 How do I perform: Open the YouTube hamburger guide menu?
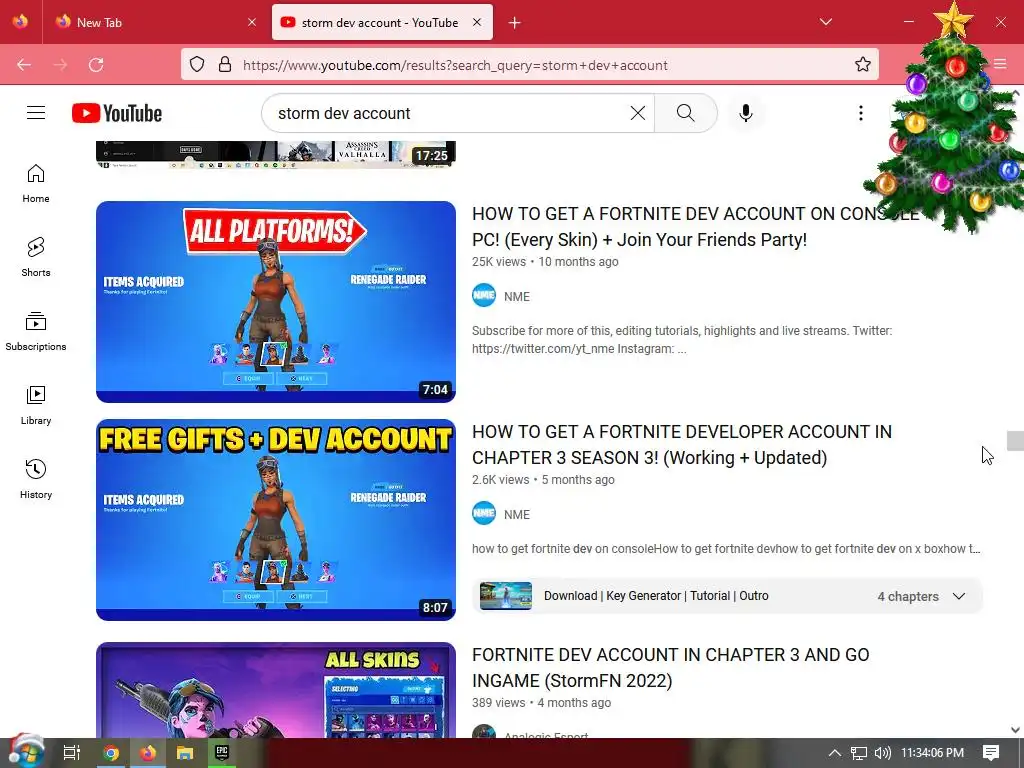pos(36,113)
